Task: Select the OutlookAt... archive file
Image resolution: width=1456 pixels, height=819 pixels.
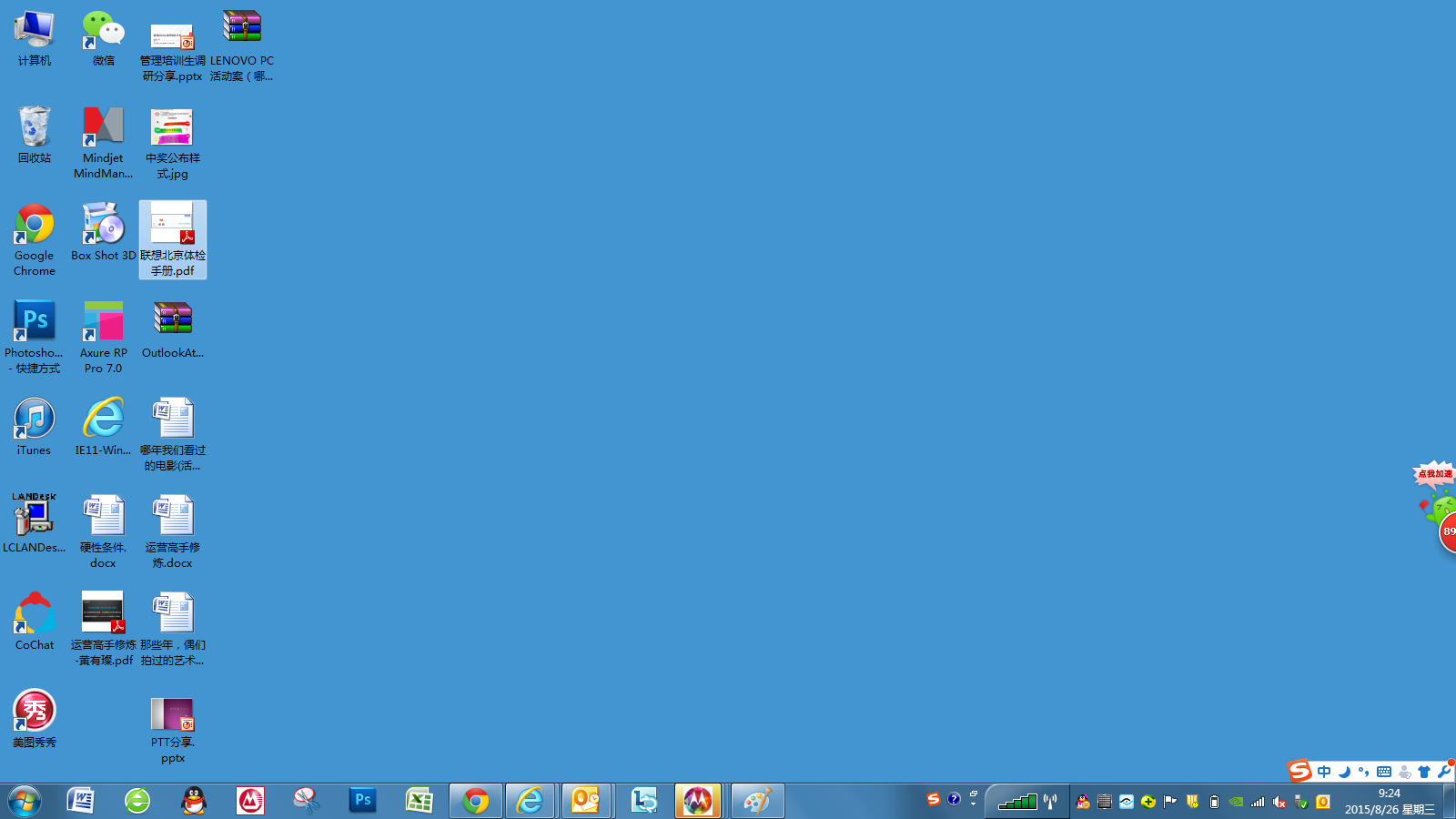Action: [173, 330]
